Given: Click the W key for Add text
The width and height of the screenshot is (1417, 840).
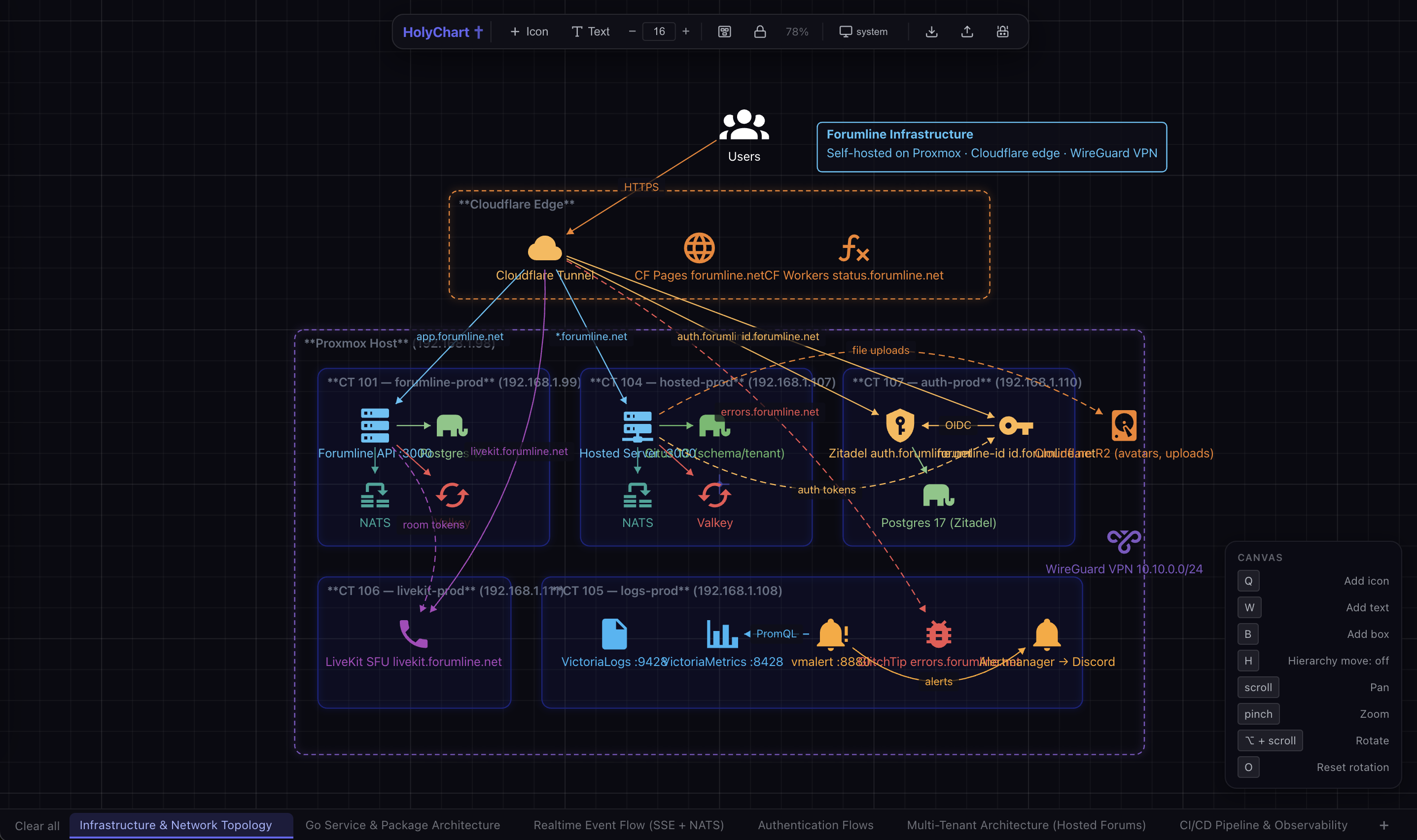Looking at the screenshot, I should [1249, 607].
